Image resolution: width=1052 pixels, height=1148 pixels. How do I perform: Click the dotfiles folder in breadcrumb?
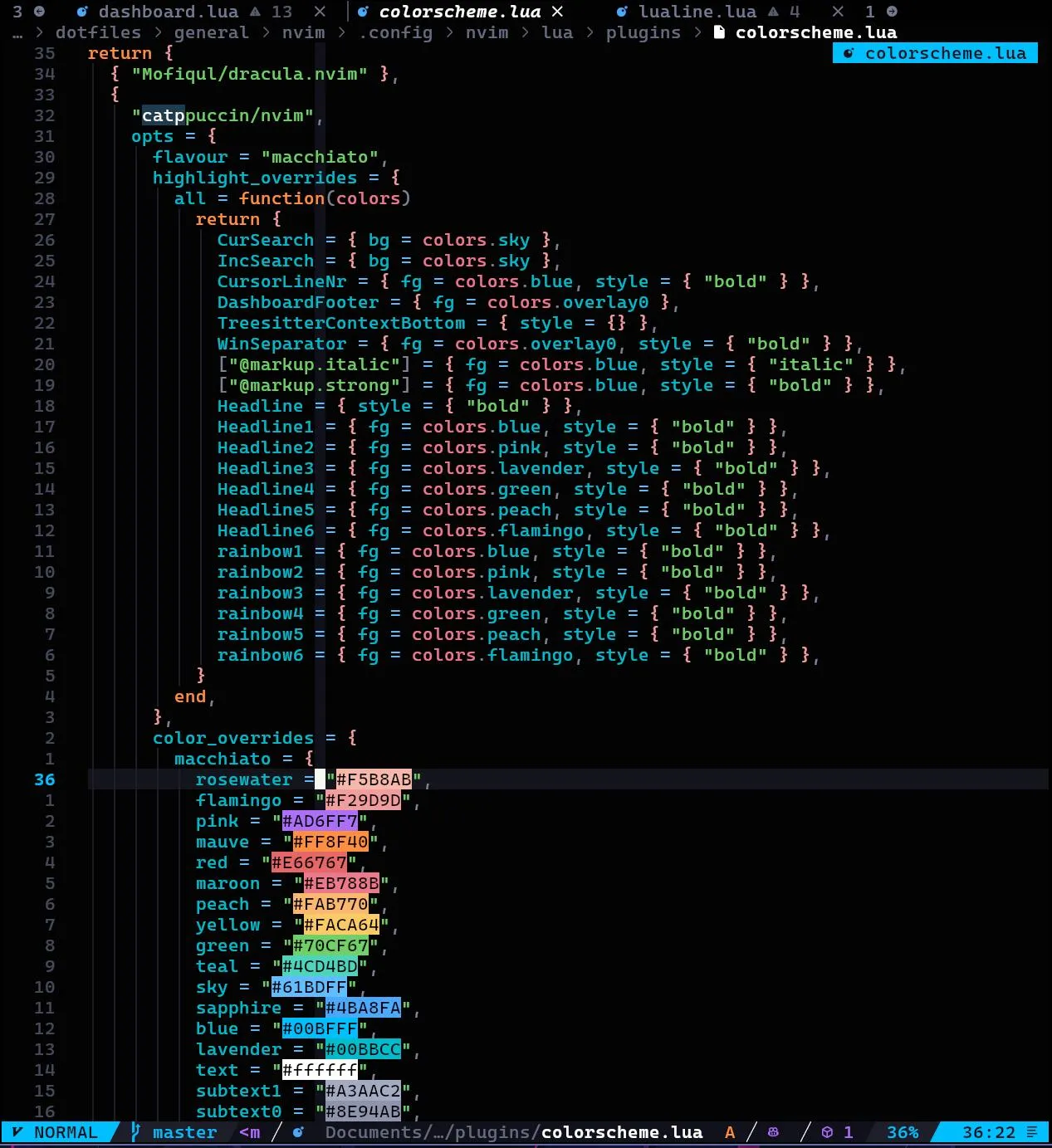click(x=99, y=32)
